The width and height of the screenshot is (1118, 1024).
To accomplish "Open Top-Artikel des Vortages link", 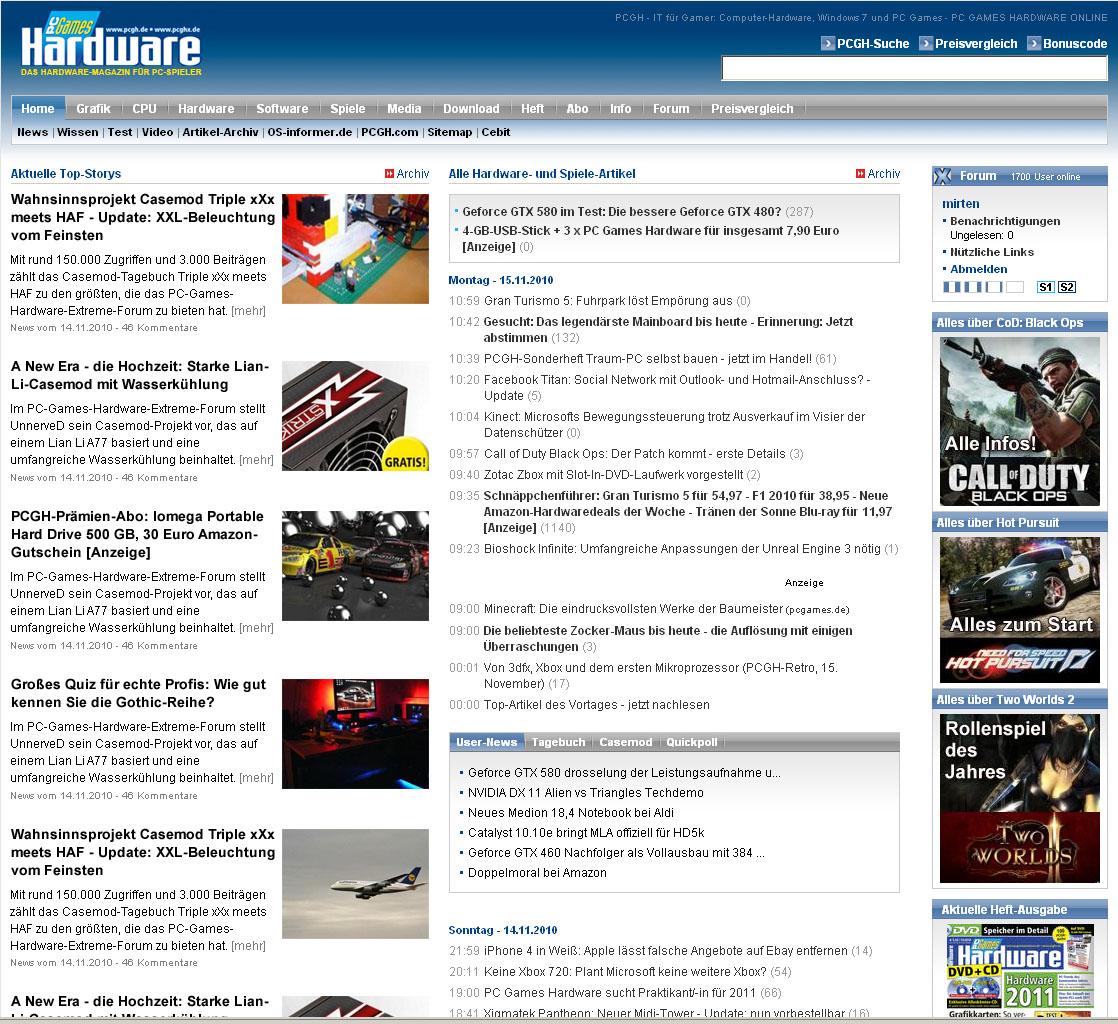I will tap(596, 705).
